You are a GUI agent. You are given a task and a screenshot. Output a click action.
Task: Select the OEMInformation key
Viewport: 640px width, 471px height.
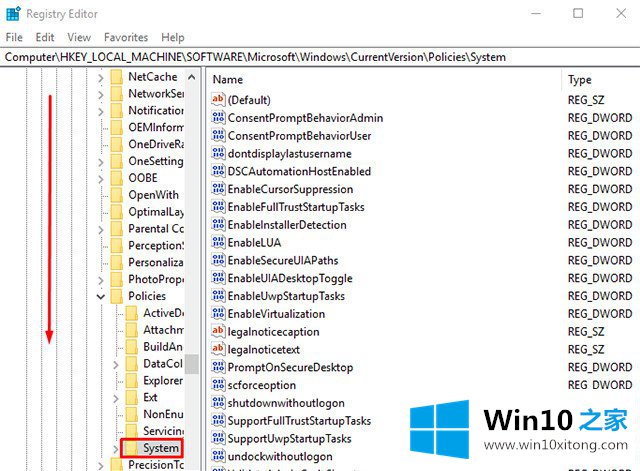156,127
